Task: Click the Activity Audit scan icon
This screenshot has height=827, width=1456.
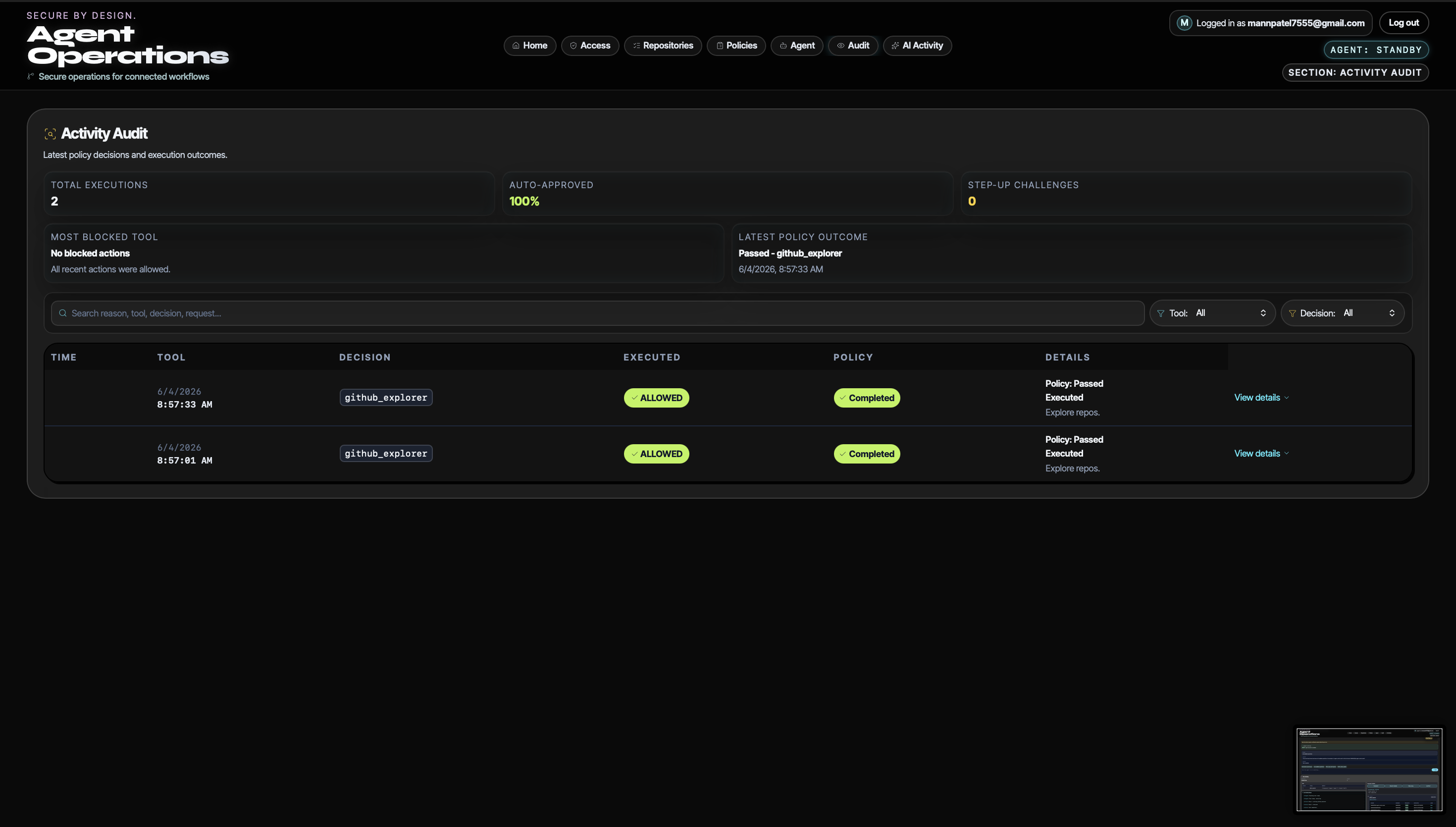Action: (x=50, y=134)
